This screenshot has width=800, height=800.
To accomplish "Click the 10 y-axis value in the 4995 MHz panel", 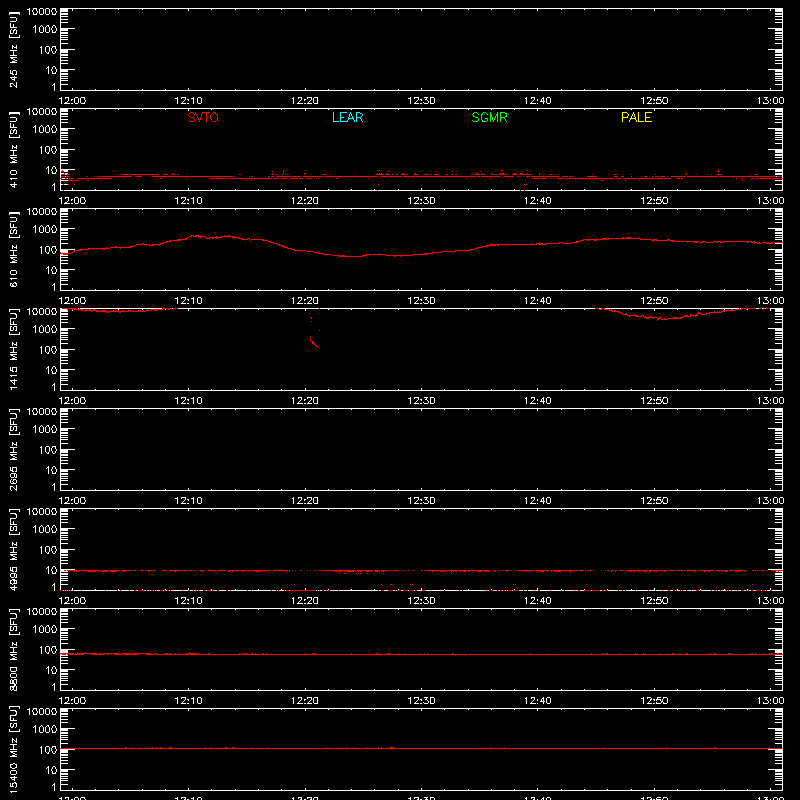I will (x=51, y=570).
